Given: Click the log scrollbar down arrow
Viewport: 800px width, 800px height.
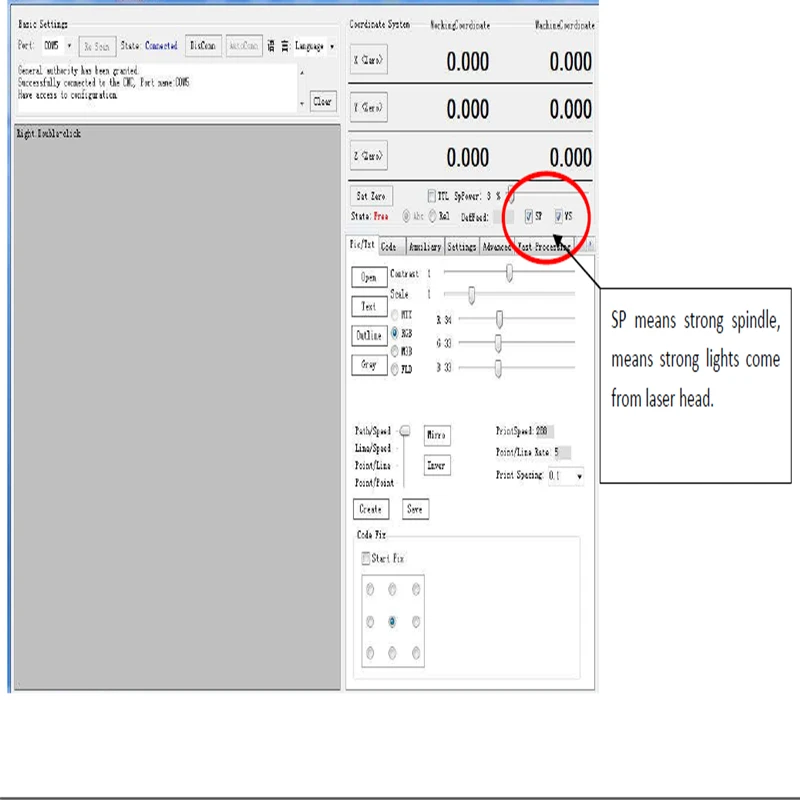Looking at the screenshot, I should click(302, 104).
